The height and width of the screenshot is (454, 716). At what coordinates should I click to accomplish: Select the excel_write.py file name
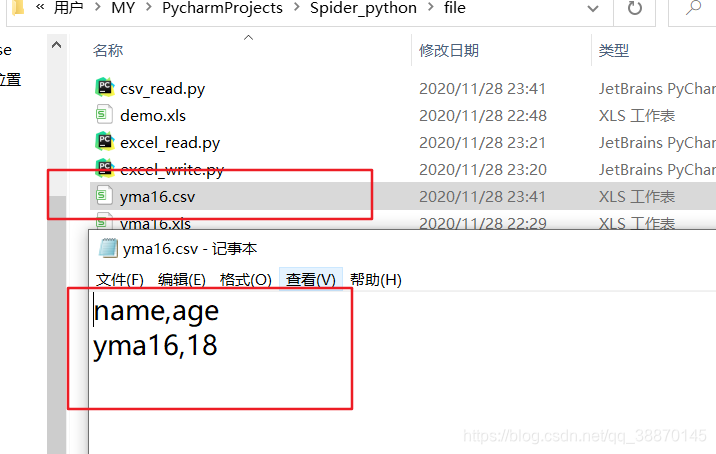click(x=172, y=169)
